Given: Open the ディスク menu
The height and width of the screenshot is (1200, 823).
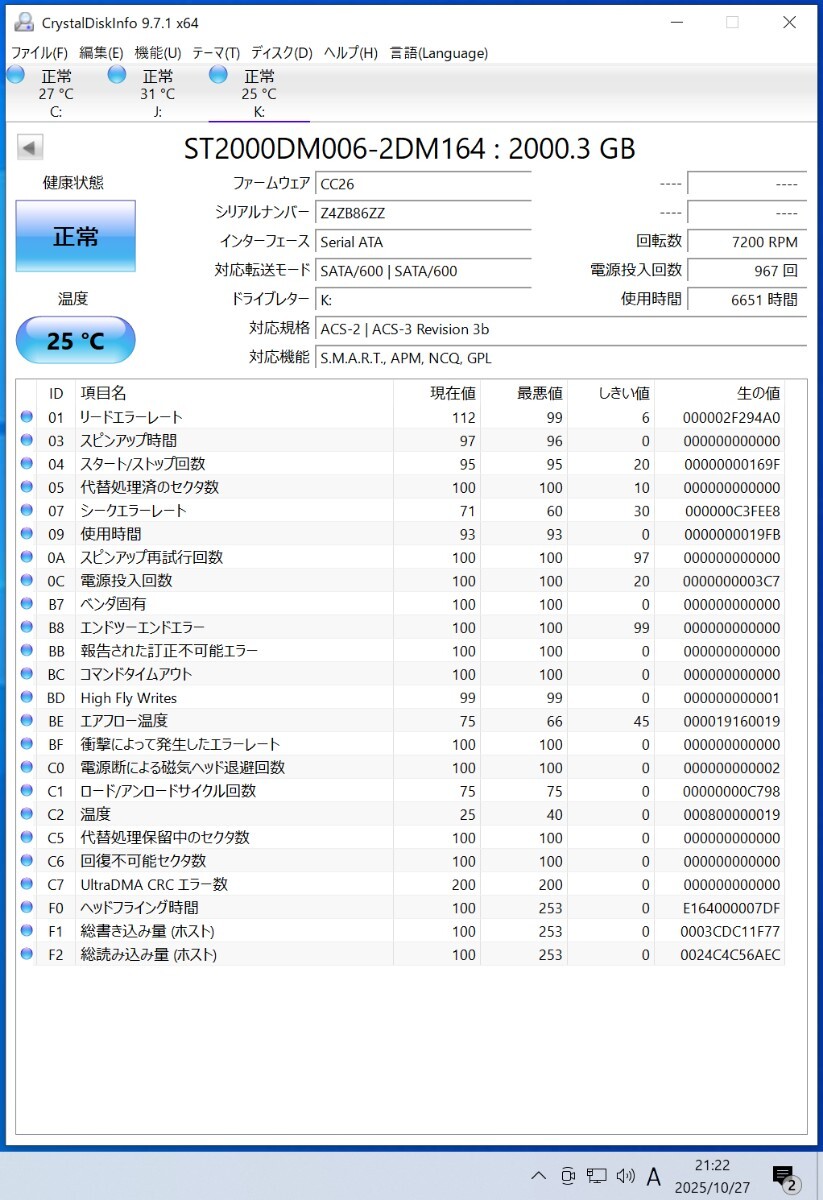Looking at the screenshot, I should tap(283, 52).
